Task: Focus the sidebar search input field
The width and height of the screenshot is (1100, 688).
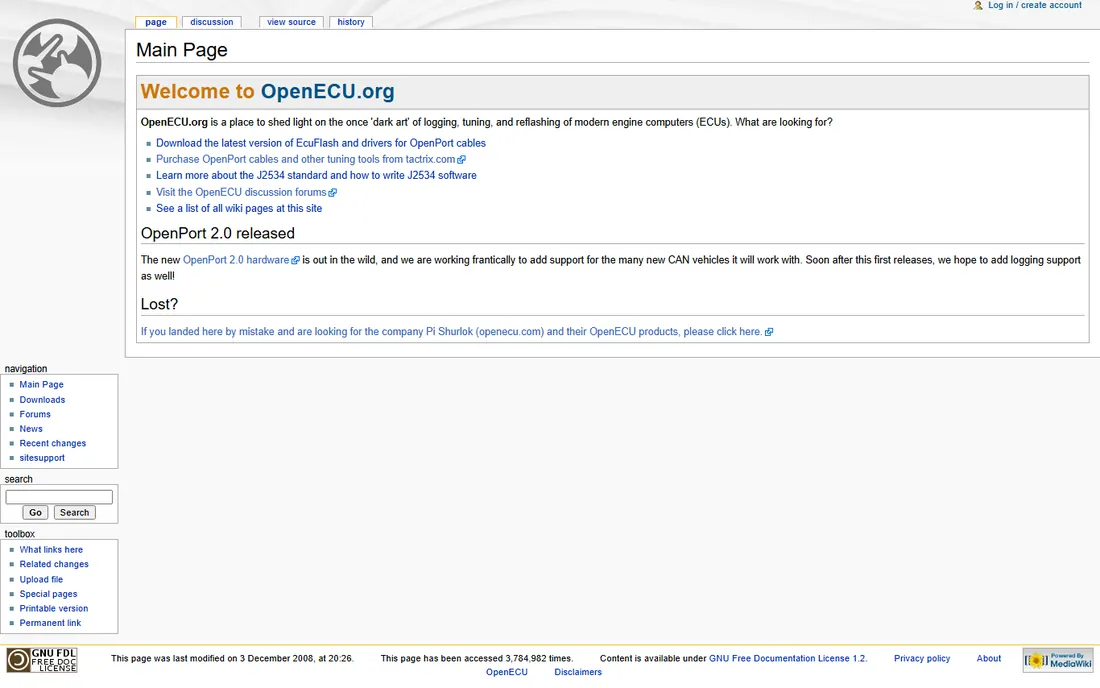Action: [59, 497]
